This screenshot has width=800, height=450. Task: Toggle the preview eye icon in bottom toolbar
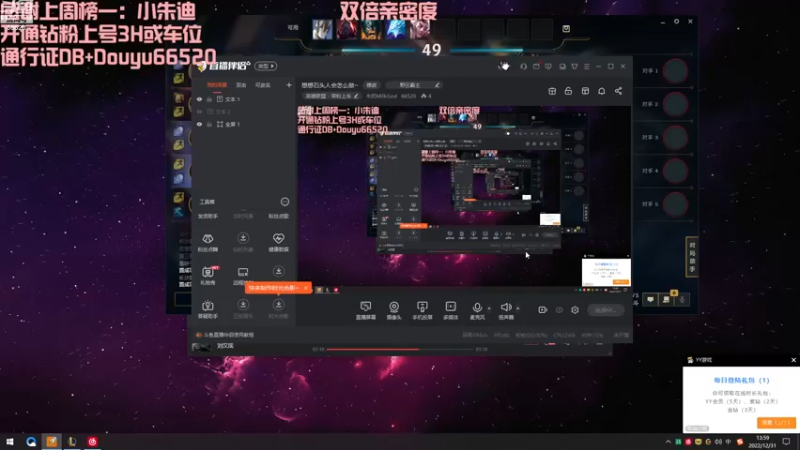pyautogui.click(x=559, y=310)
